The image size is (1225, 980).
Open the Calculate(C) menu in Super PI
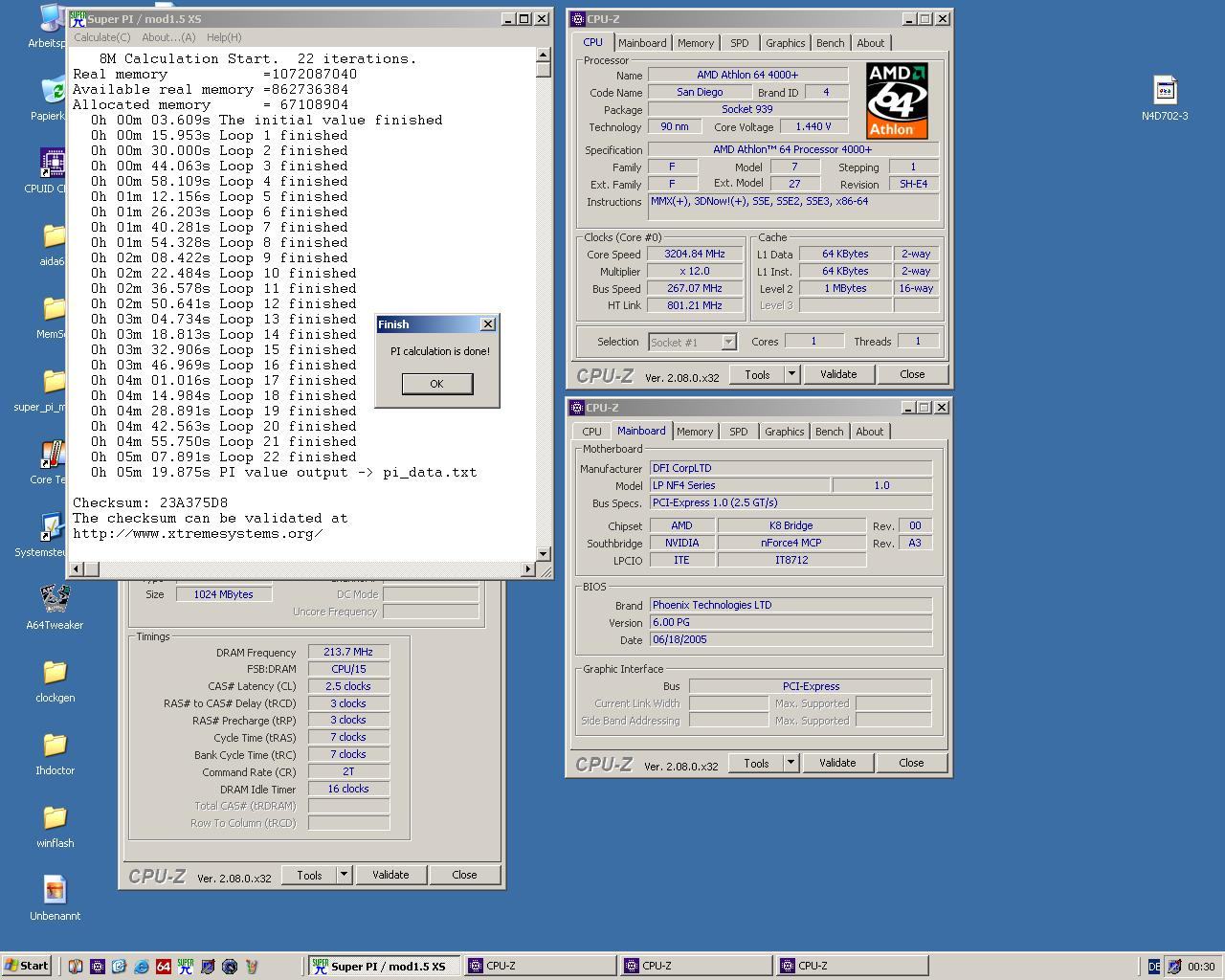point(102,37)
